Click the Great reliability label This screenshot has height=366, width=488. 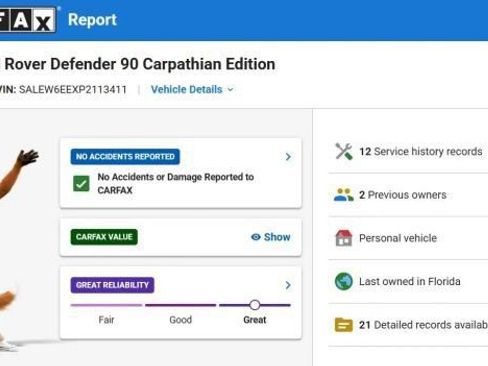tap(255, 320)
